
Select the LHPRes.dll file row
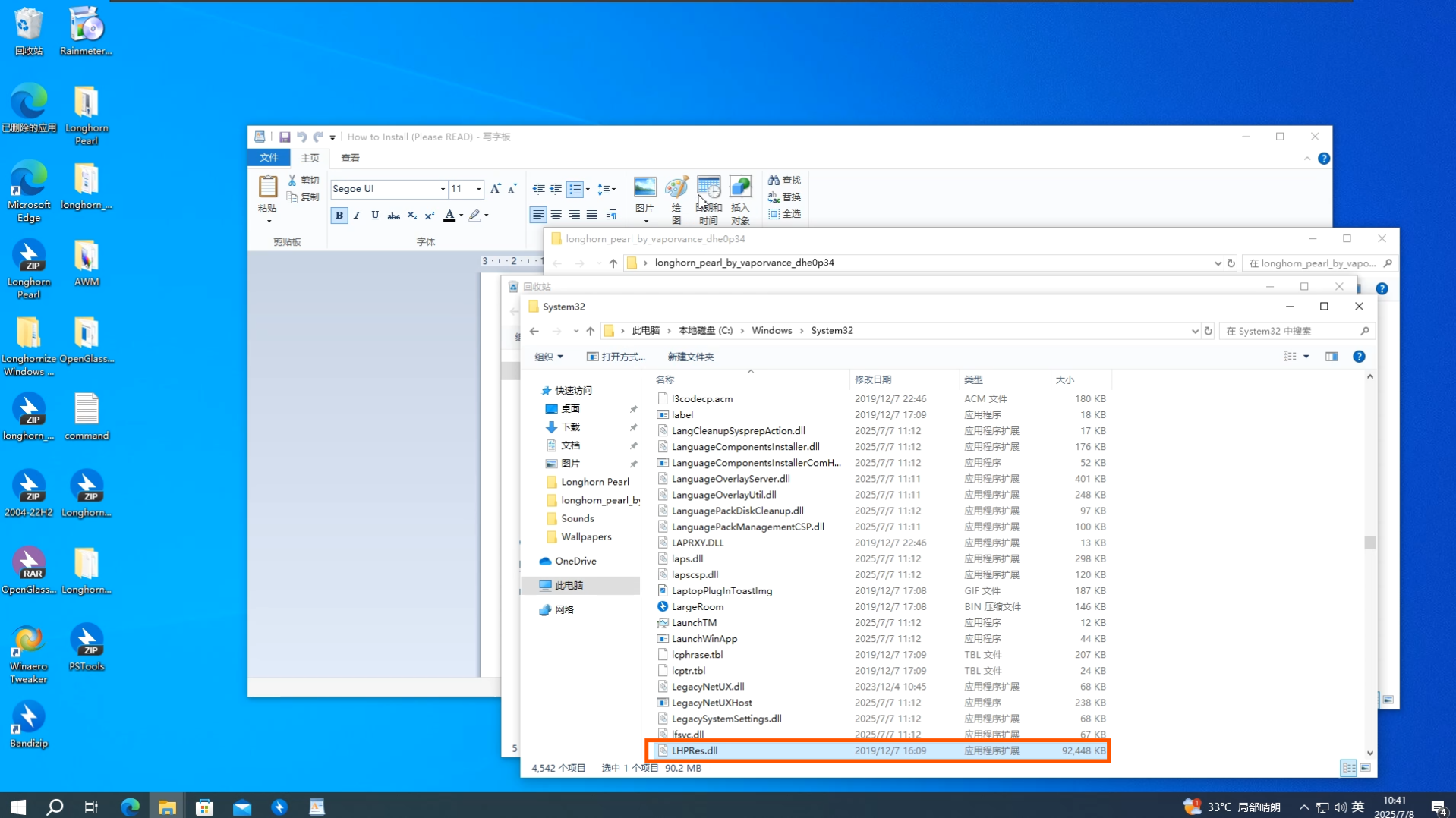pyautogui.click(x=881, y=750)
